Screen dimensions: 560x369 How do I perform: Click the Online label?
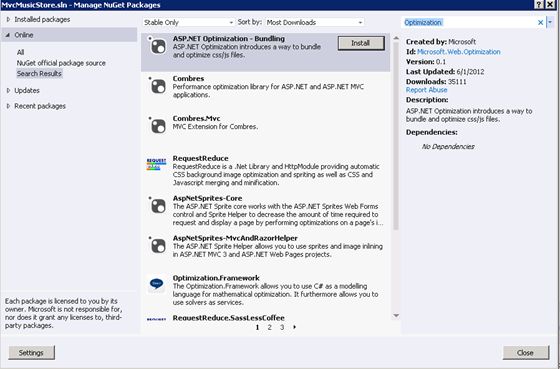pyautogui.click(x=24, y=35)
